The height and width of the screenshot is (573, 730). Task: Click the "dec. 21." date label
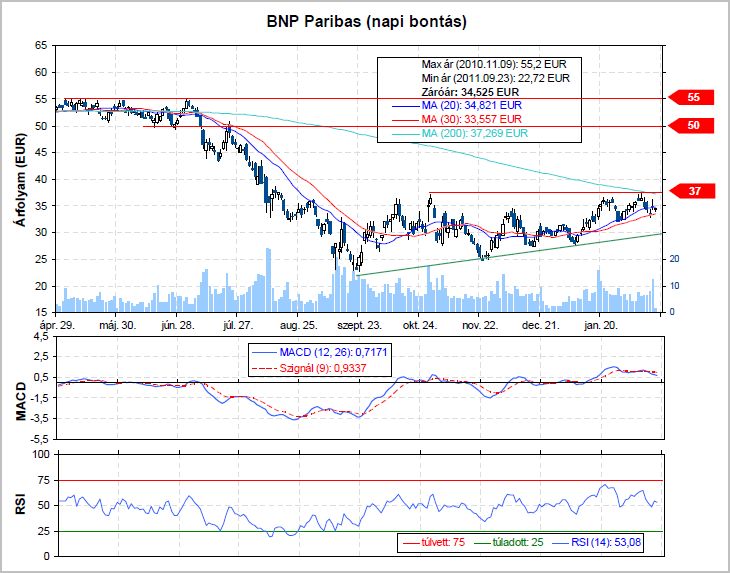[x=540, y=325]
